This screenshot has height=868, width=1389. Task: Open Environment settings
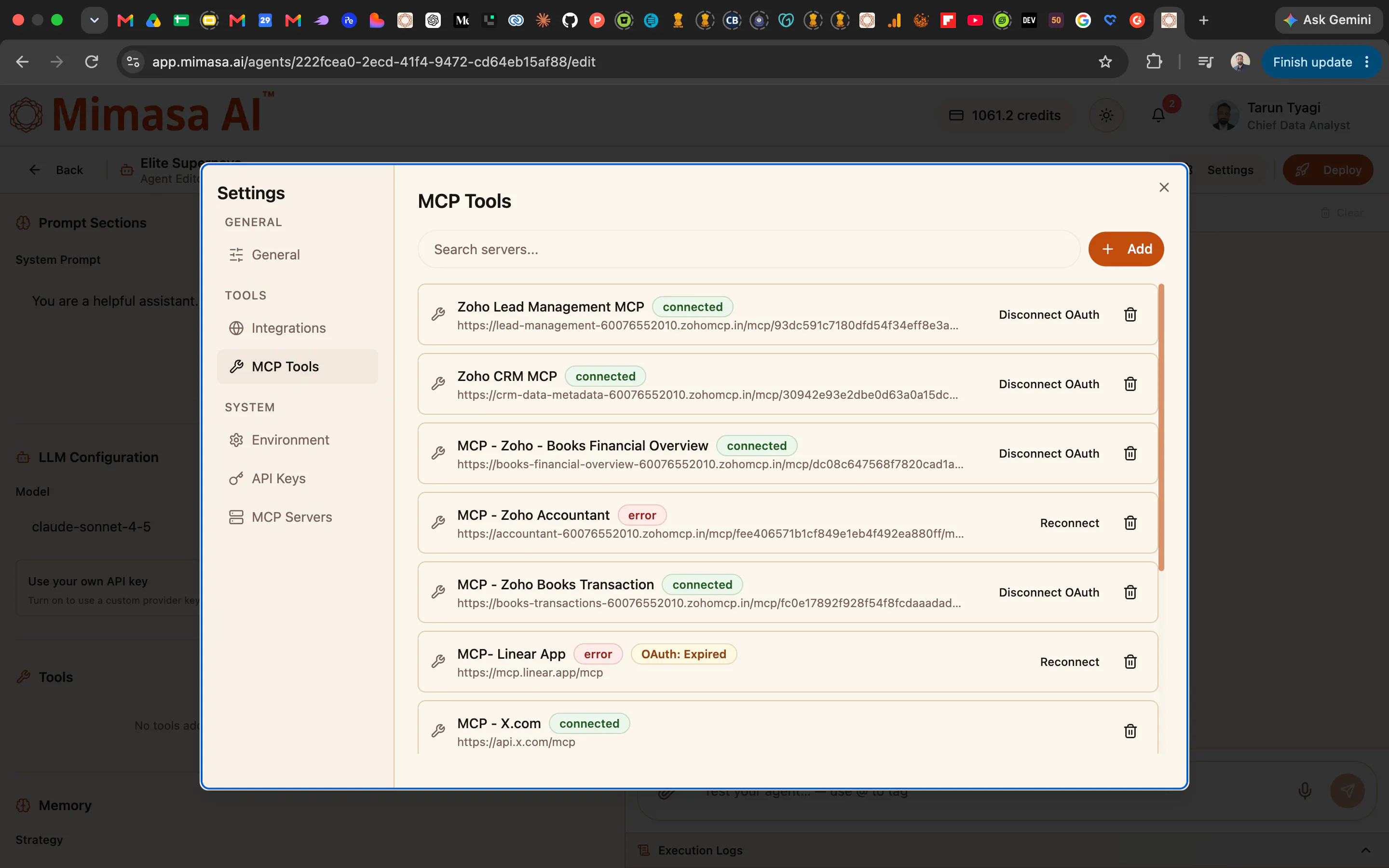297,440
